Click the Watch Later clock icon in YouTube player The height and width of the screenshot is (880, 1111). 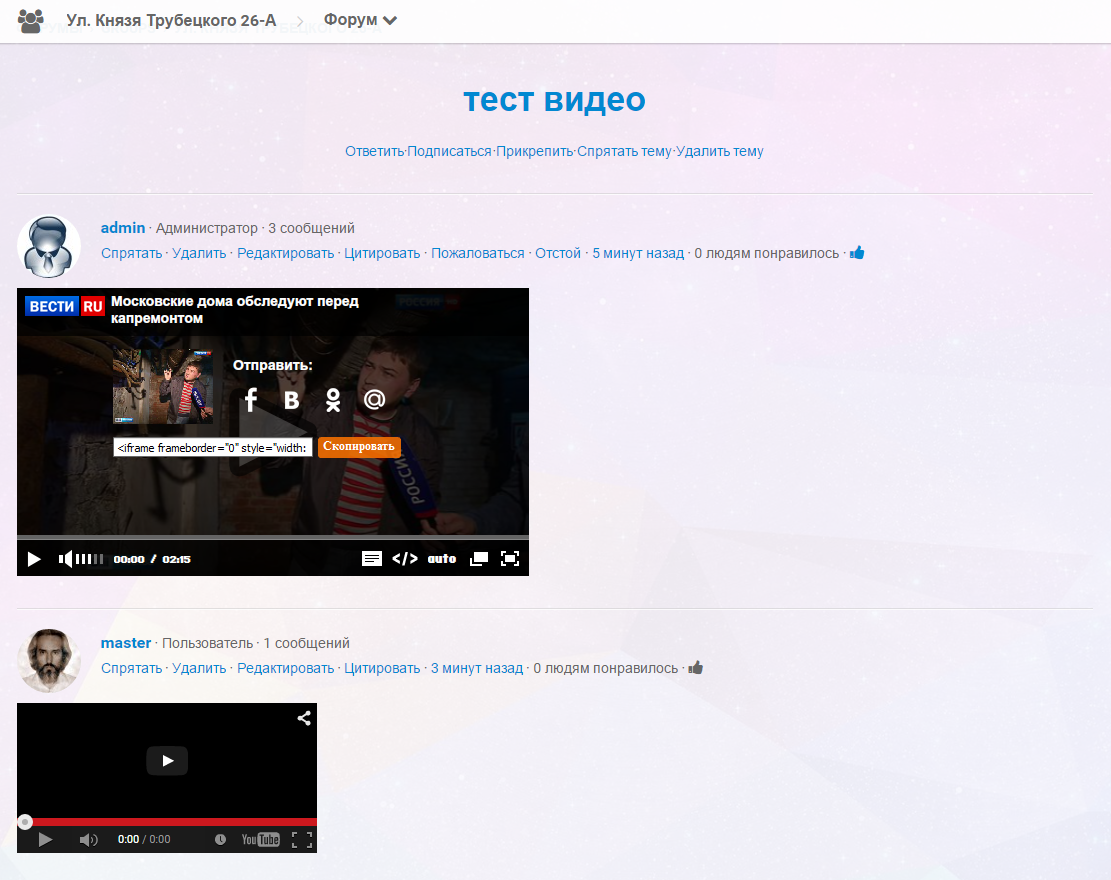point(220,840)
